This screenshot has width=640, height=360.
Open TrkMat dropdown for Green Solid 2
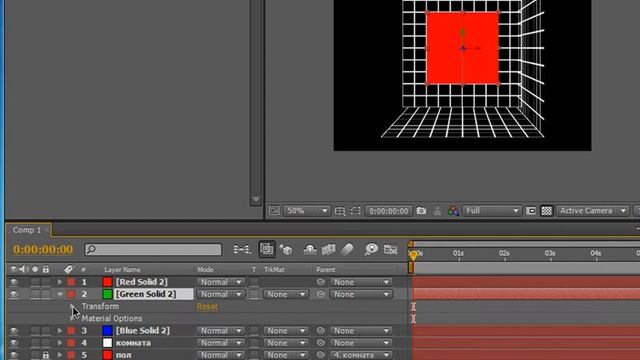click(285, 294)
